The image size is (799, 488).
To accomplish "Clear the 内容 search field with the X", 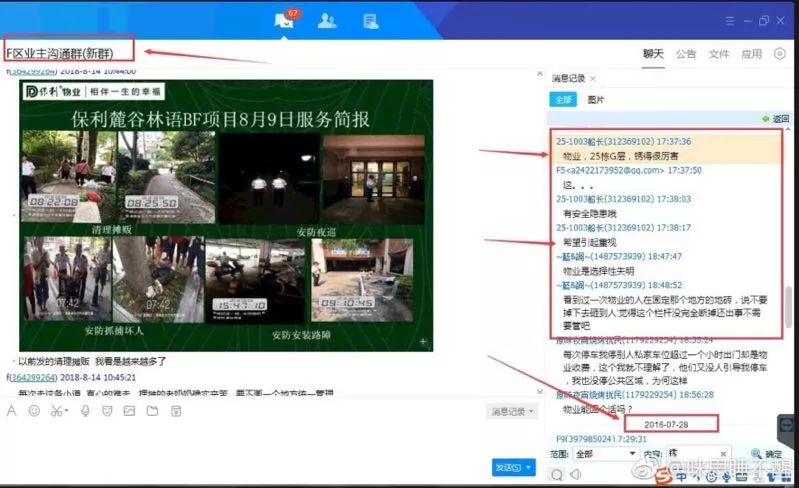I will (723, 453).
